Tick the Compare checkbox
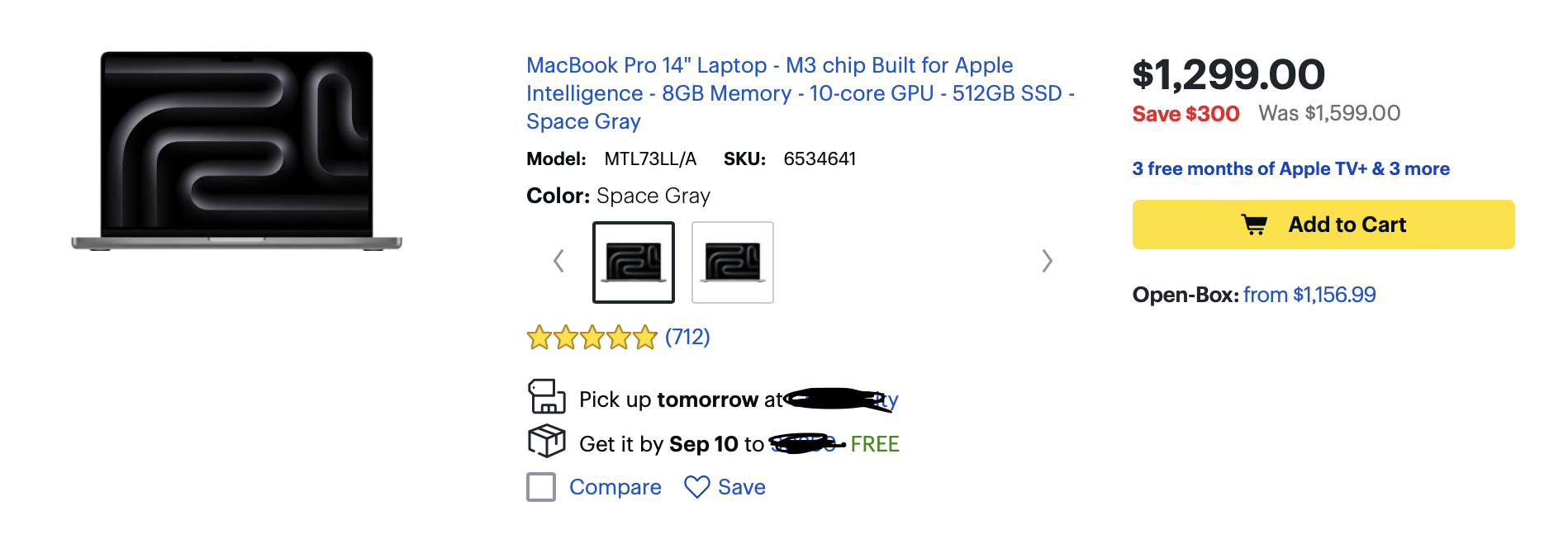The width and height of the screenshot is (1568, 558). point(541,487)
